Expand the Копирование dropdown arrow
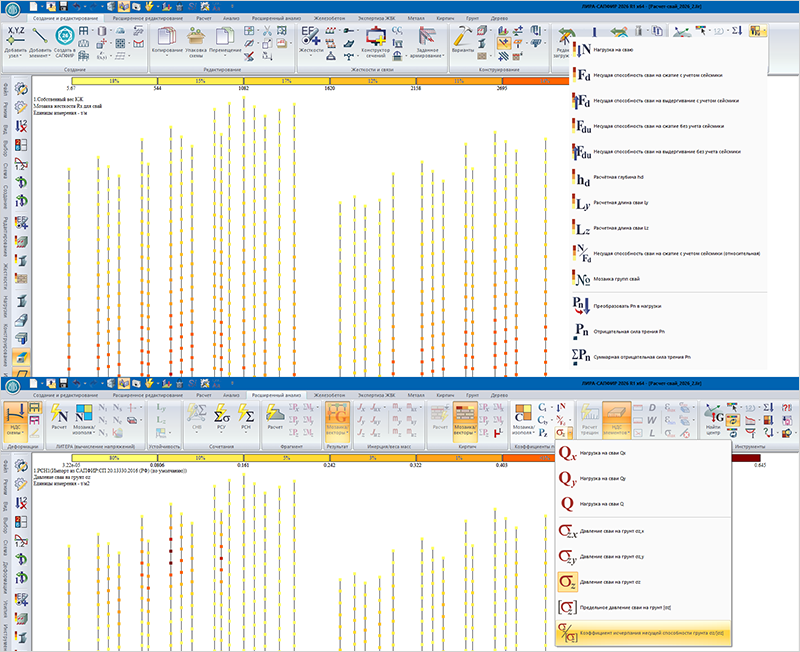 pyautogui.click(x=167, y=56)
